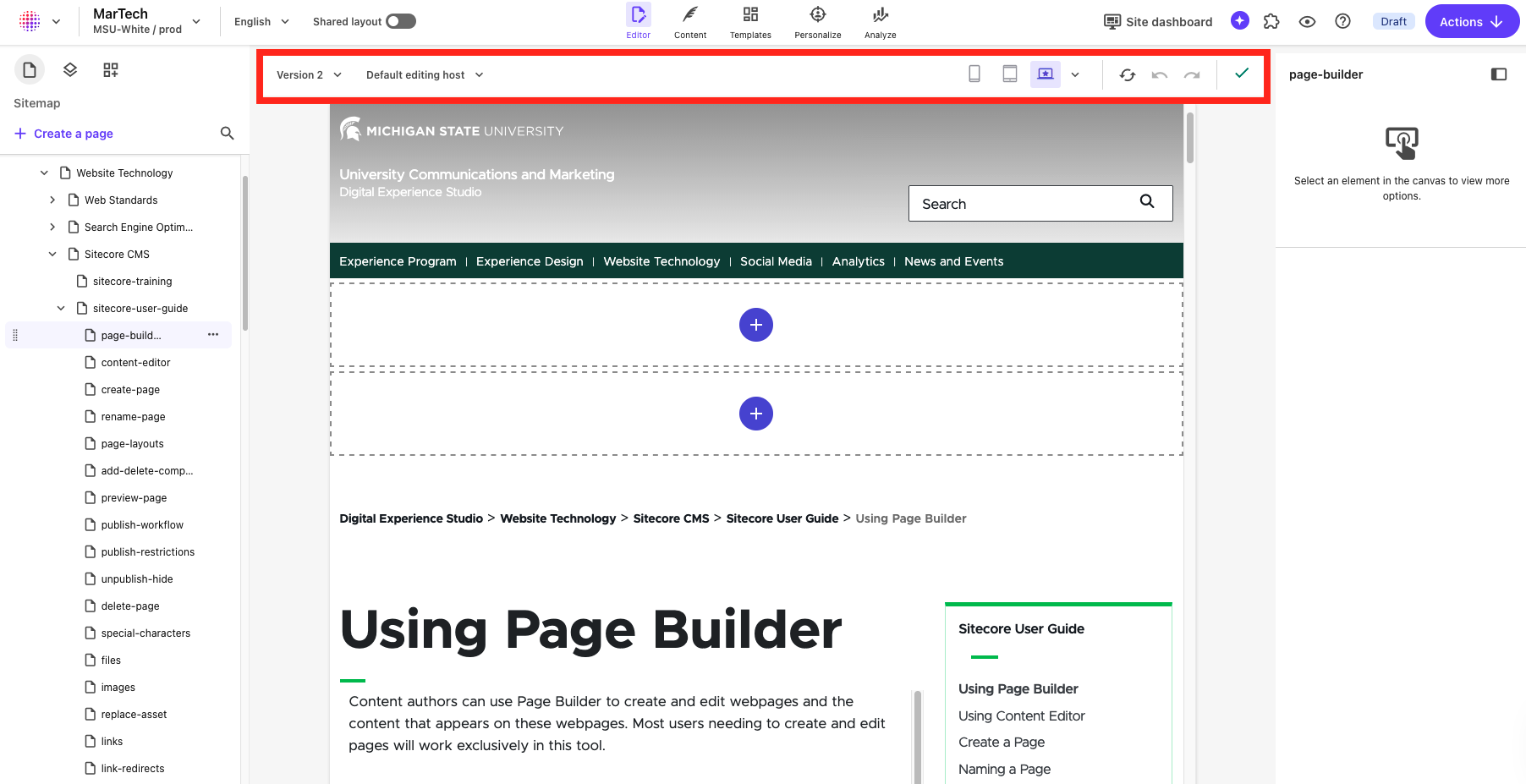Switch to the Content tab
The width and height of the screenshot is (1526, 784).
point(690,22)
